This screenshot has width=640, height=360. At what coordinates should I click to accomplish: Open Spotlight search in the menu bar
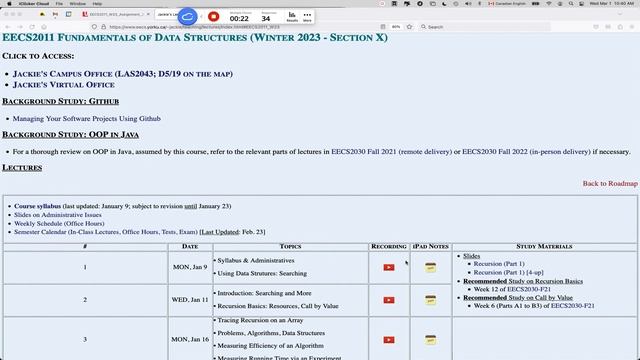tap(571, 3)
